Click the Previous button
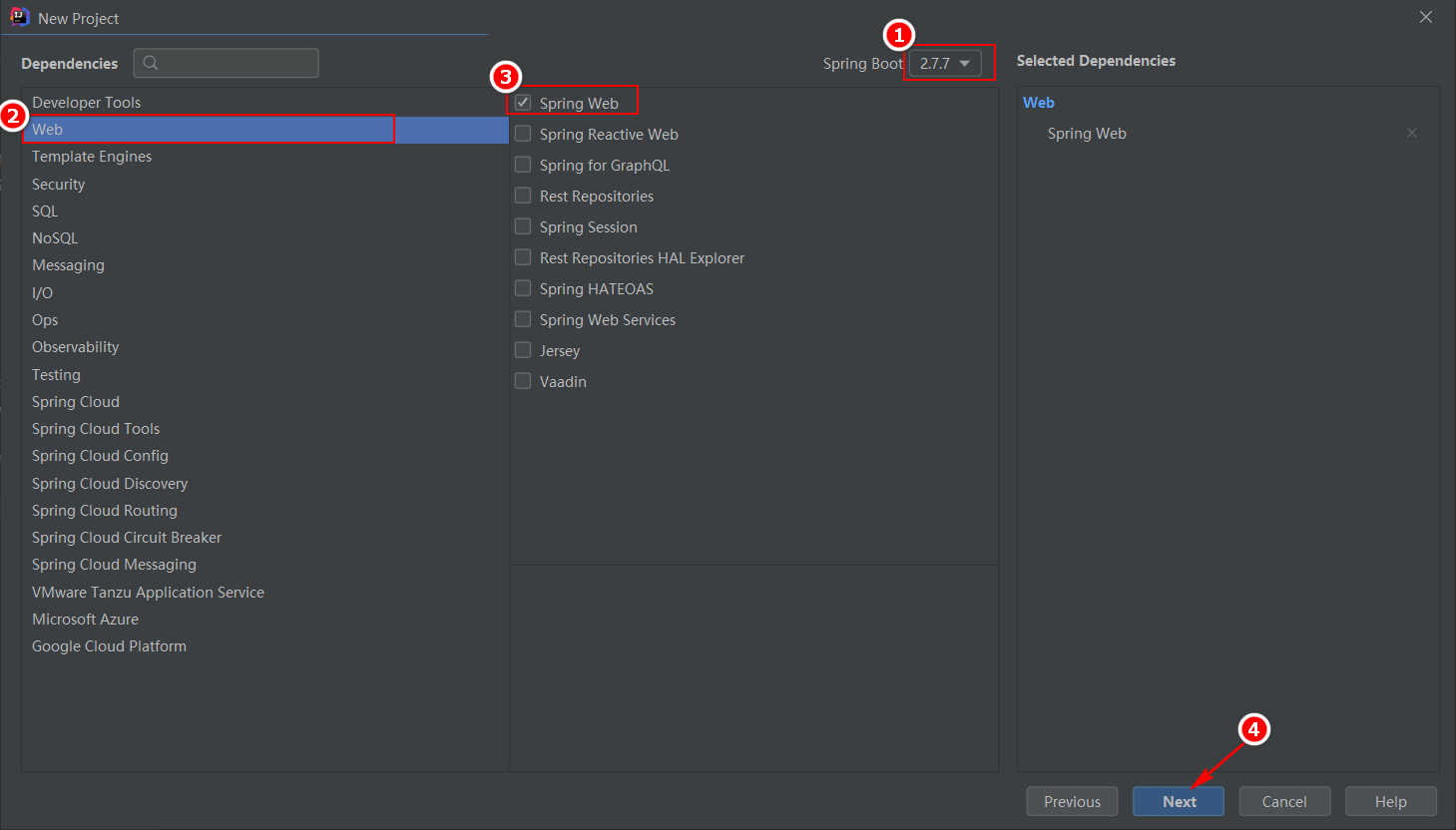This screenshot has width=1456, height=830. pos(1072,801)
